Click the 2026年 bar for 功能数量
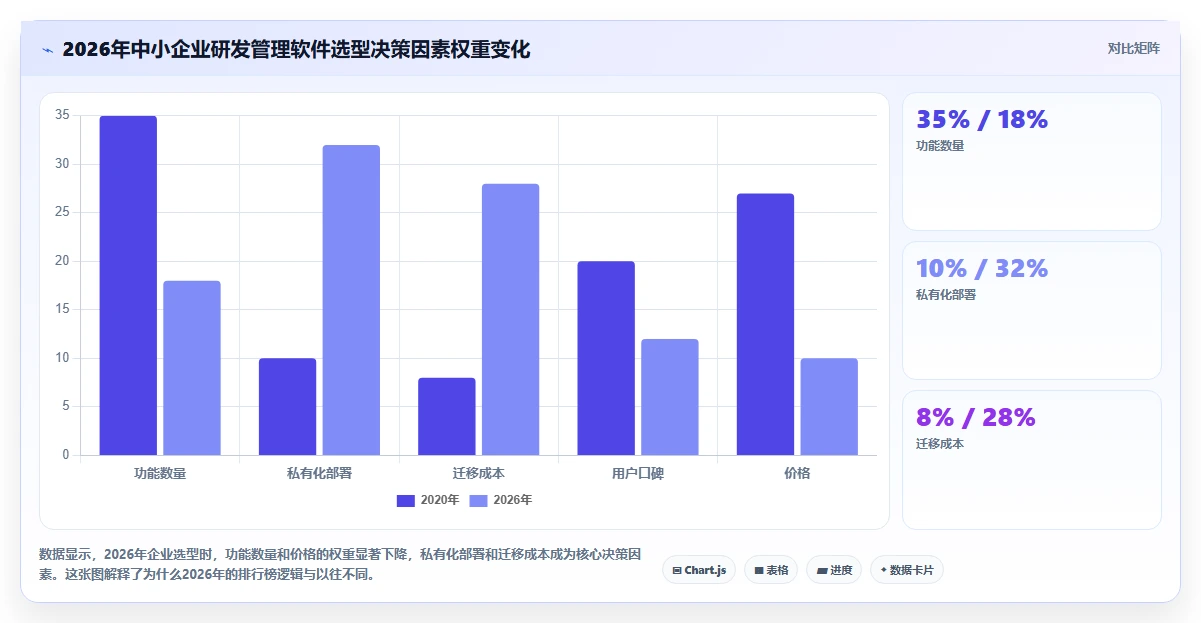This screenshot has height=623, width=1201. click(x=192, y=368)
